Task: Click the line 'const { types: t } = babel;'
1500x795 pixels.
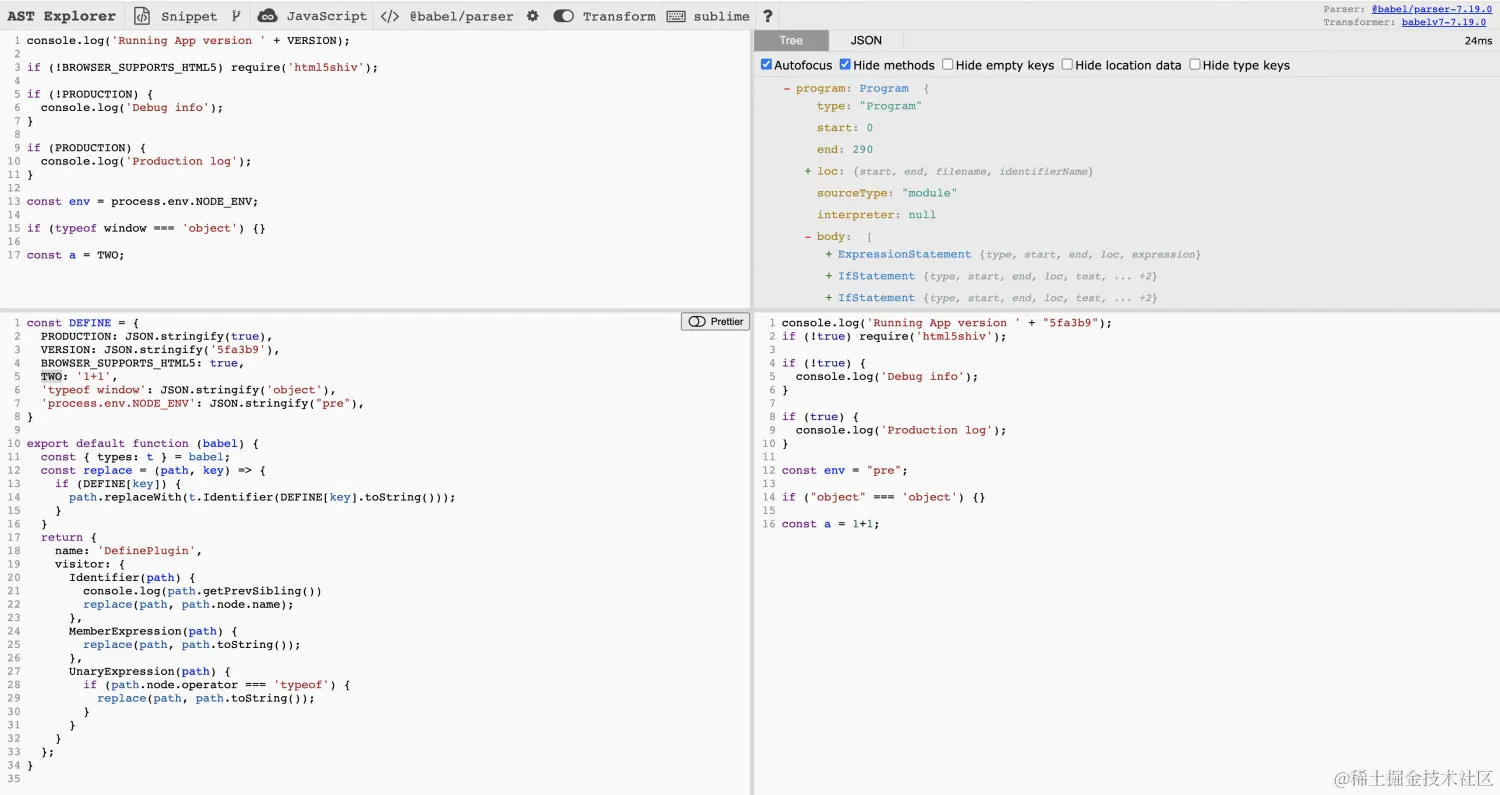Action: click(135, 457)
